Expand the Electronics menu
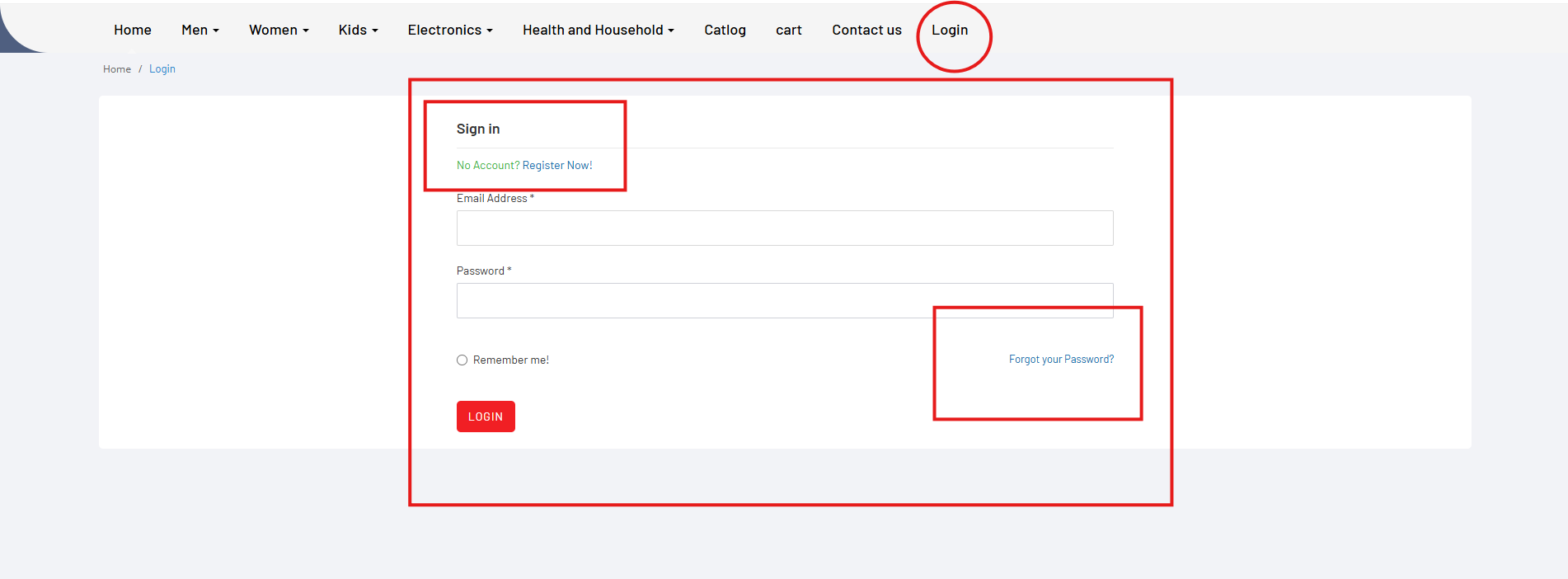 click(449, 31)
